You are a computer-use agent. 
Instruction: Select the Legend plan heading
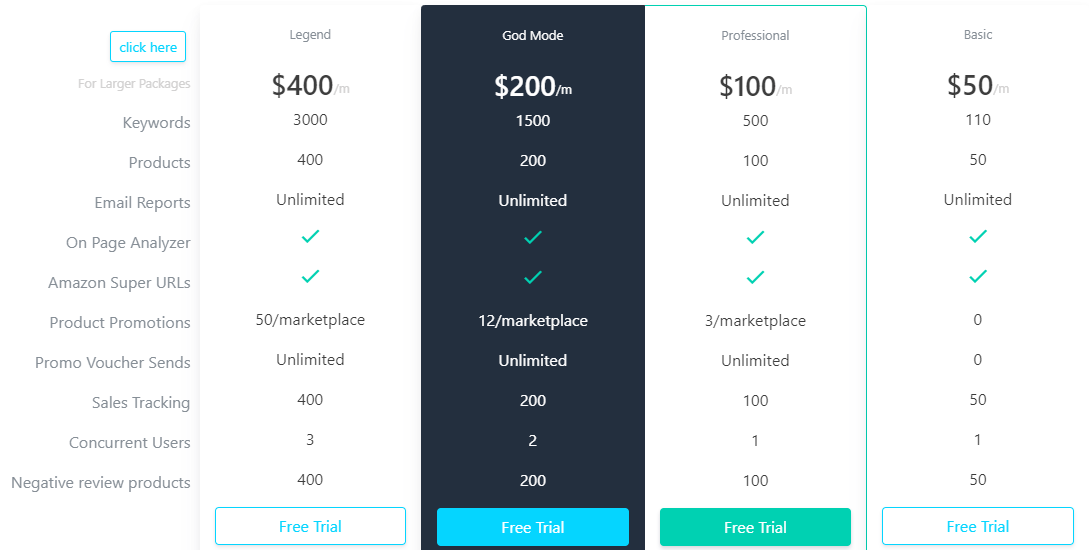click(310, 35)
